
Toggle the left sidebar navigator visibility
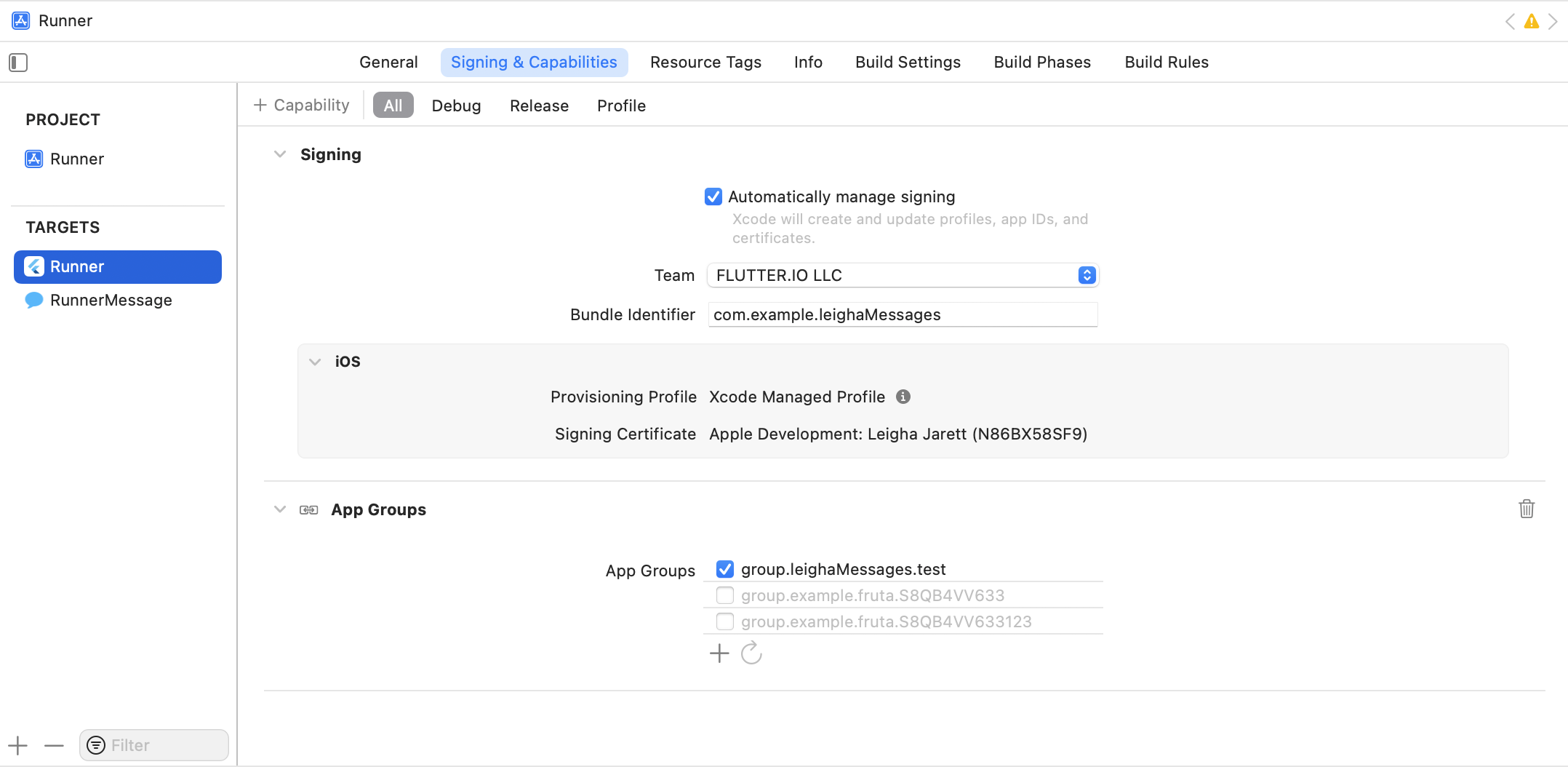pos(17,63)
